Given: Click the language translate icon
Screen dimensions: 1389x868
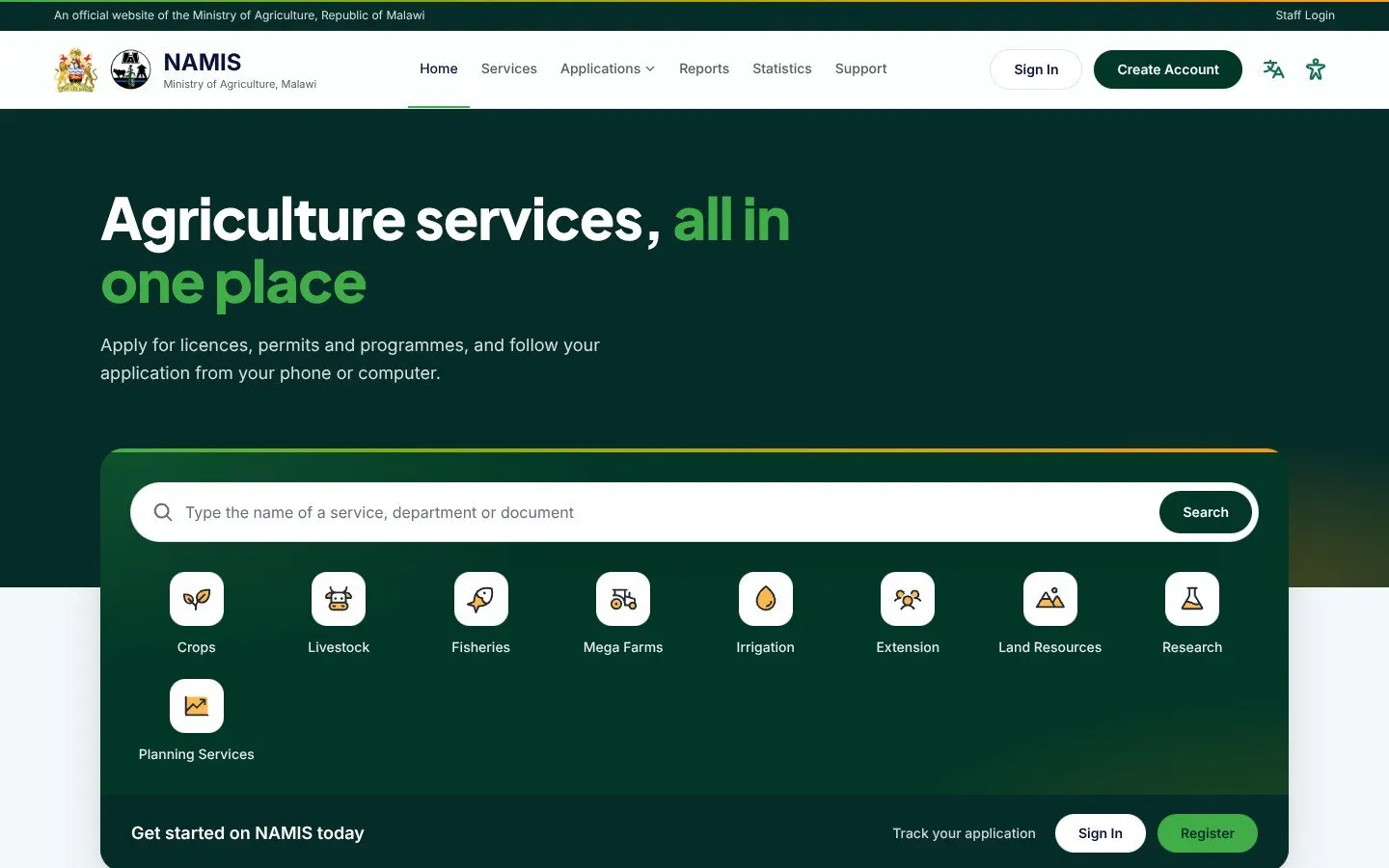Looking at the screenshot, I should [x=1273, y=69].
